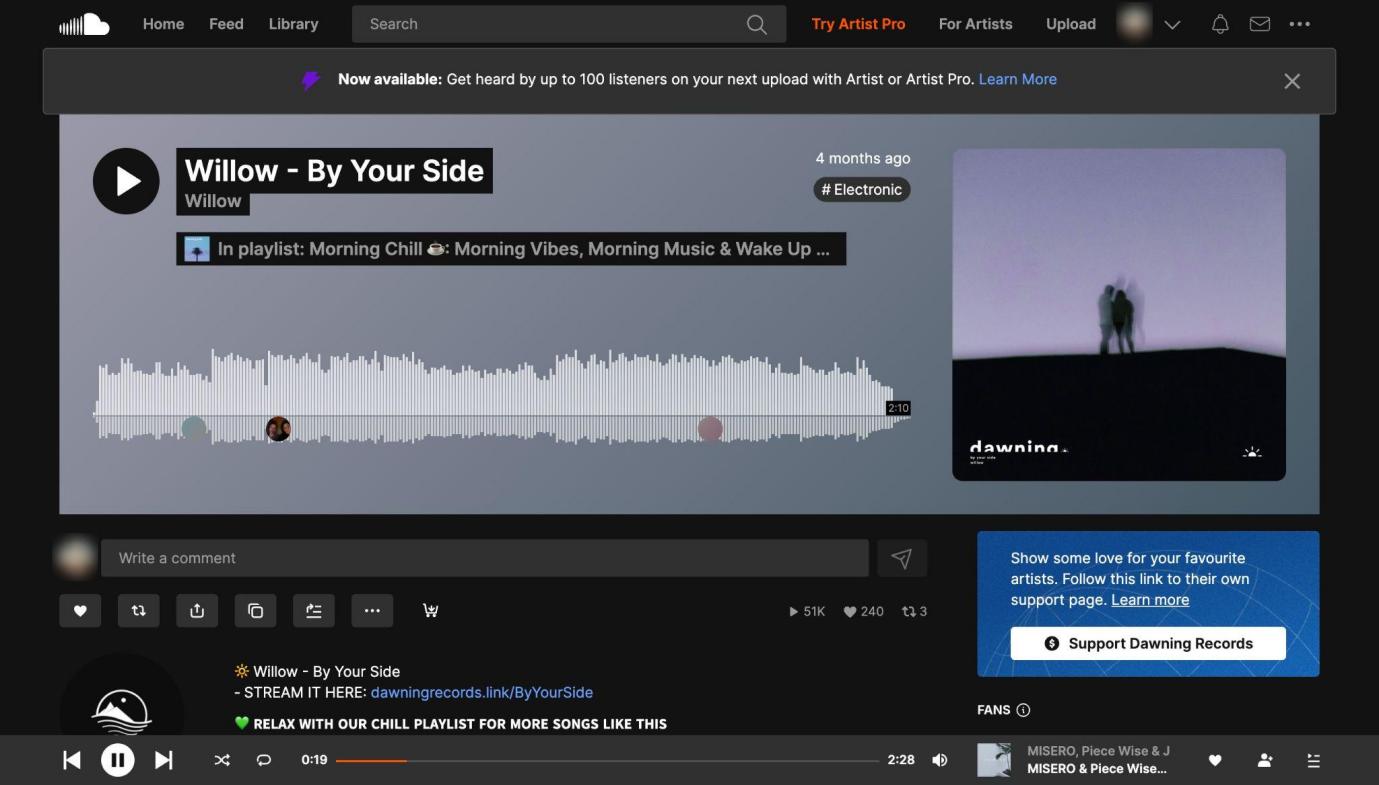The image size is (1379, 785).
Task: Close the Now available banner
Action: [1292, 81]
